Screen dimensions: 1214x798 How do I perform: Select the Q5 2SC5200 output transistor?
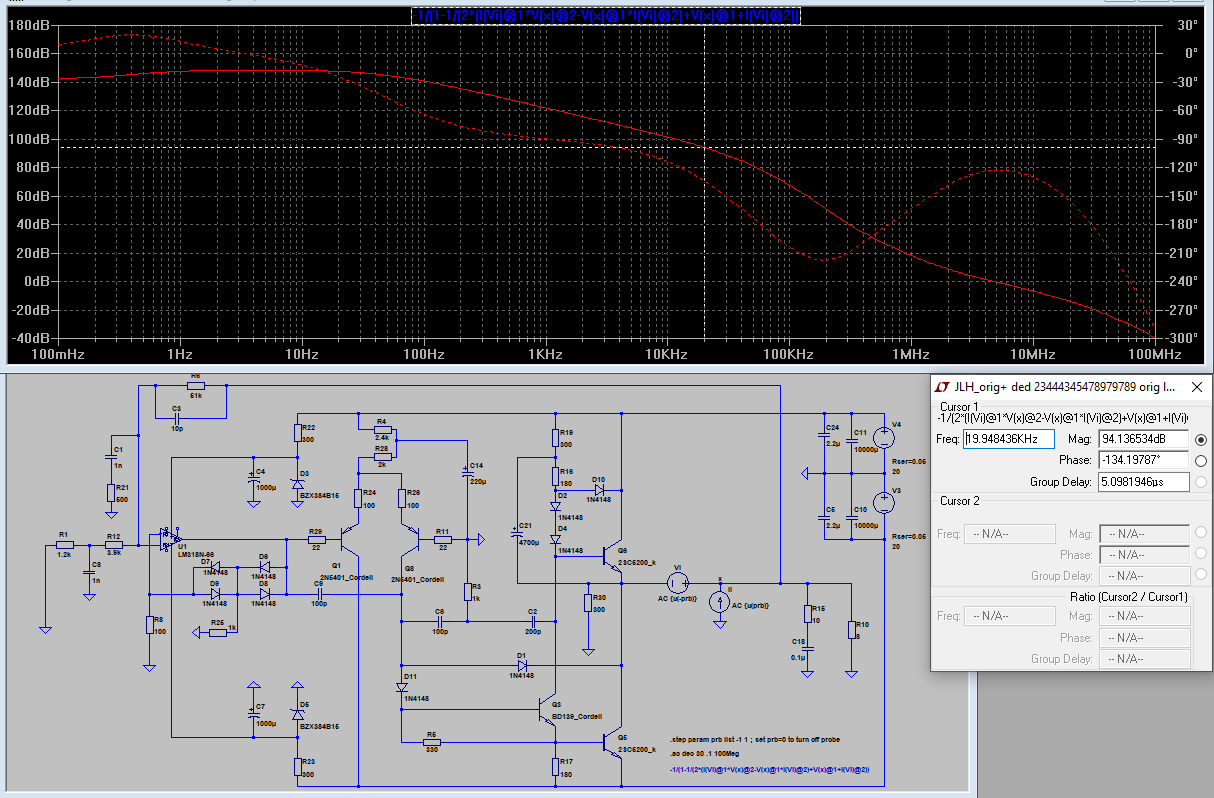click(x=612, y=741)
